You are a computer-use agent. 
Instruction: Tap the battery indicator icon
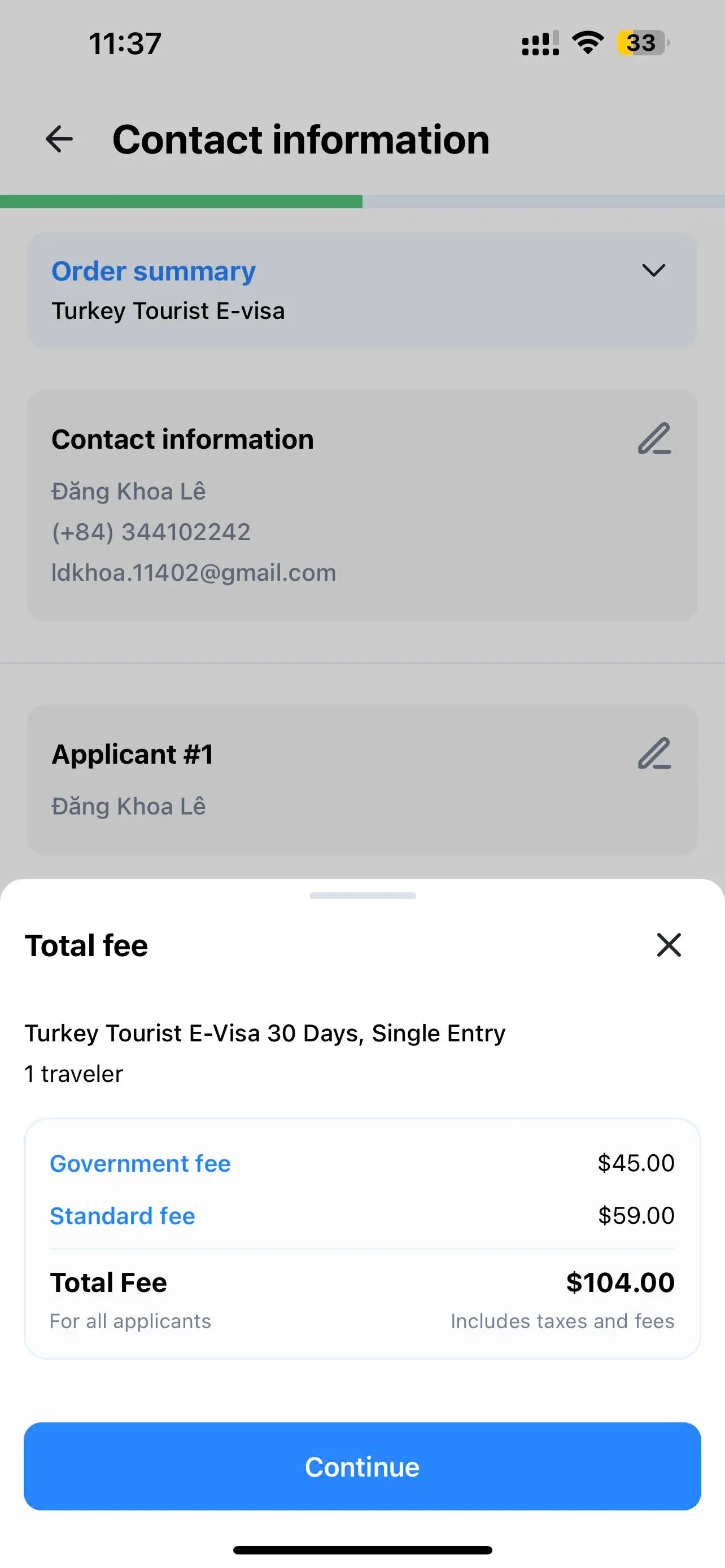point(643,43)
